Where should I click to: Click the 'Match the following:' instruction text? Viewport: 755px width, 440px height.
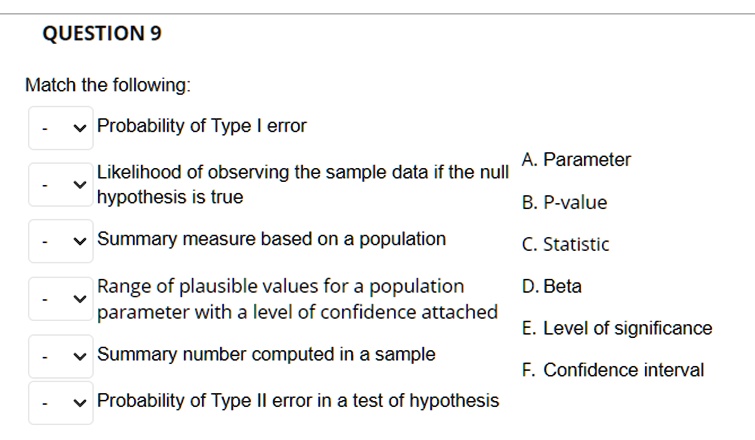point(108,85)
